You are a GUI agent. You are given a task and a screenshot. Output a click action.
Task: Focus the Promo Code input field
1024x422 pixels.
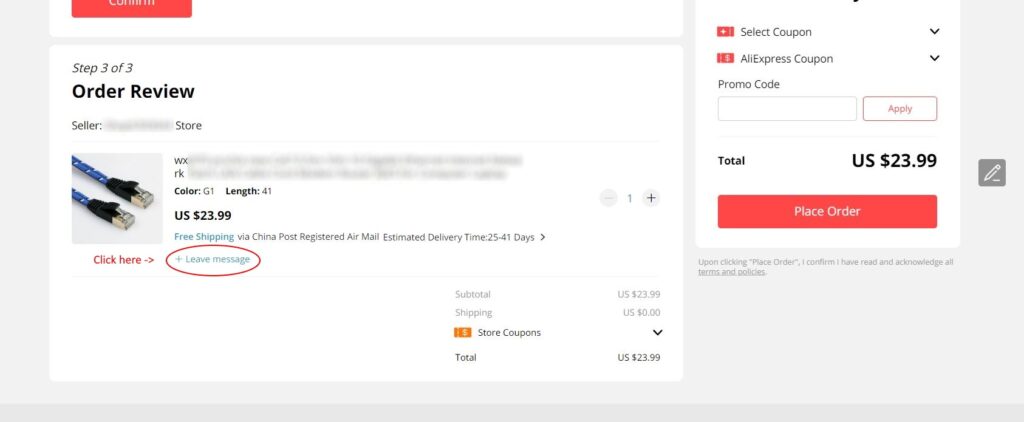click(787, 108)
